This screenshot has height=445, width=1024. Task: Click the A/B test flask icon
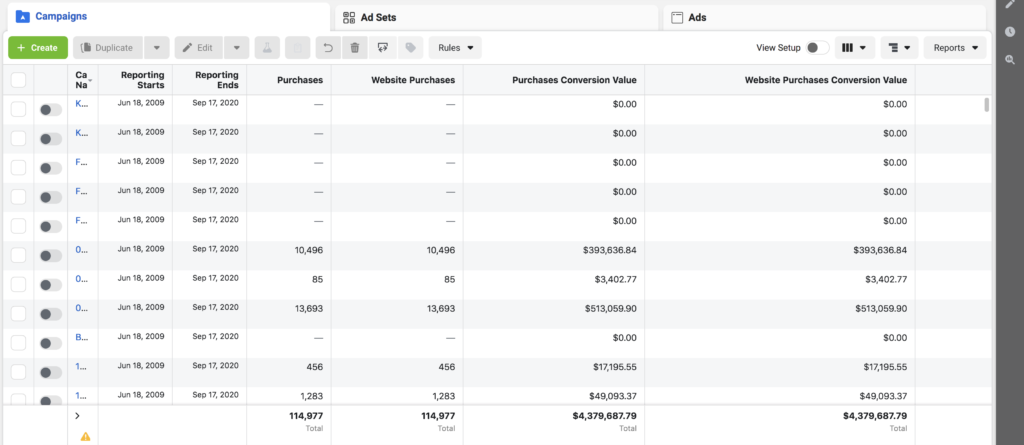coord(267,47)
